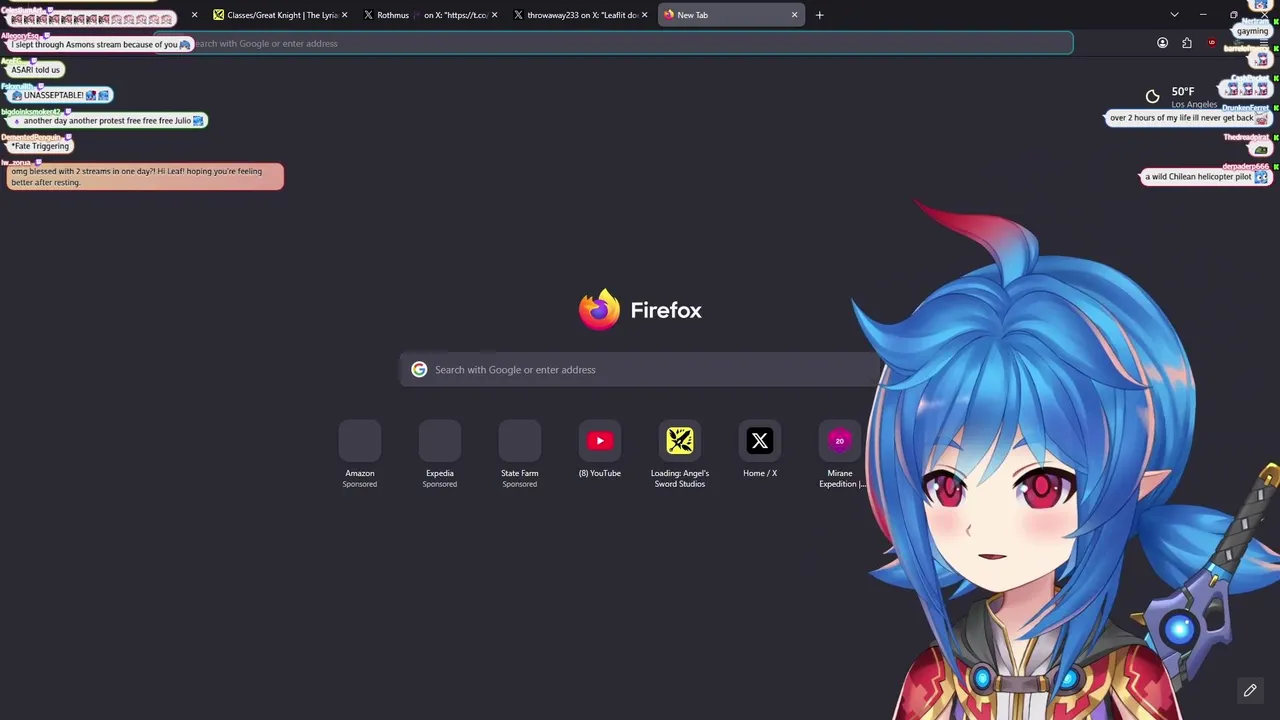
Task: Open the Mirane Expedition shortcut
Action: [840, 455]
